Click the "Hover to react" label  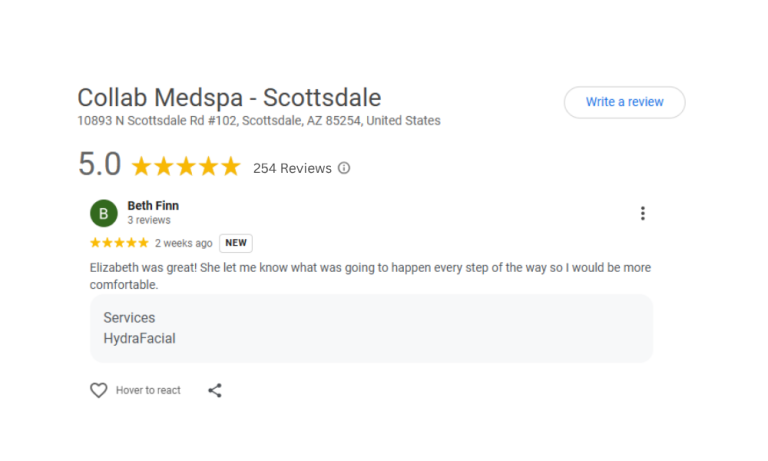click(x=148, y=390)
